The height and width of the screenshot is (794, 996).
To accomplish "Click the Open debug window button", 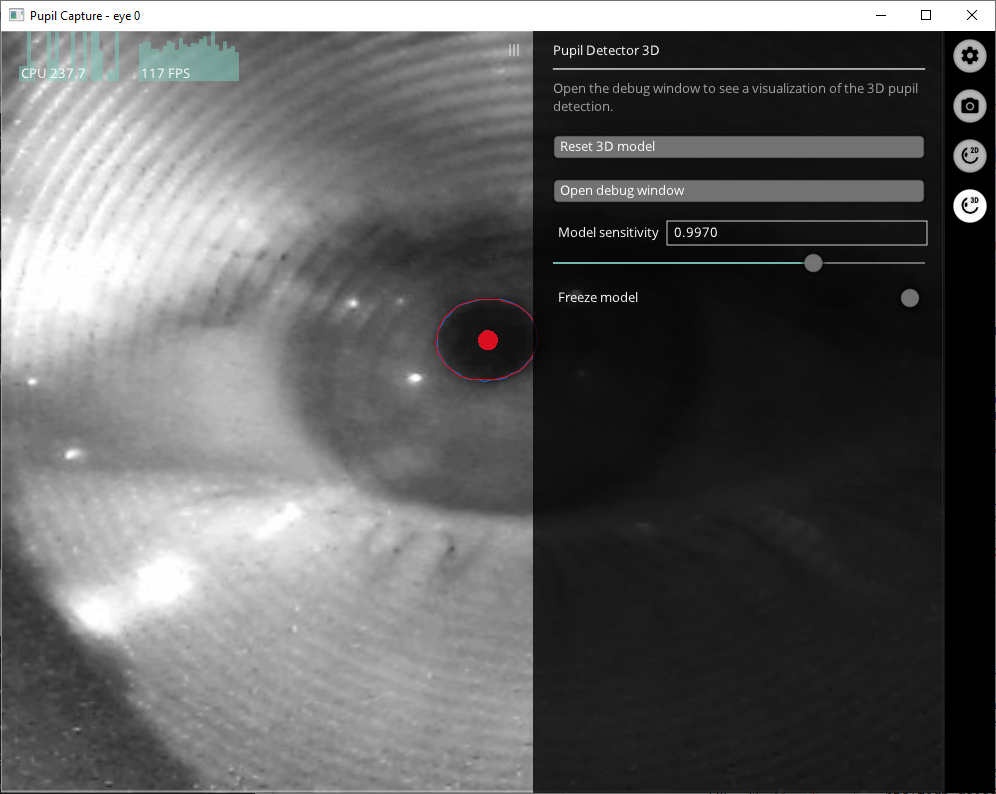I will pos(739,191).
